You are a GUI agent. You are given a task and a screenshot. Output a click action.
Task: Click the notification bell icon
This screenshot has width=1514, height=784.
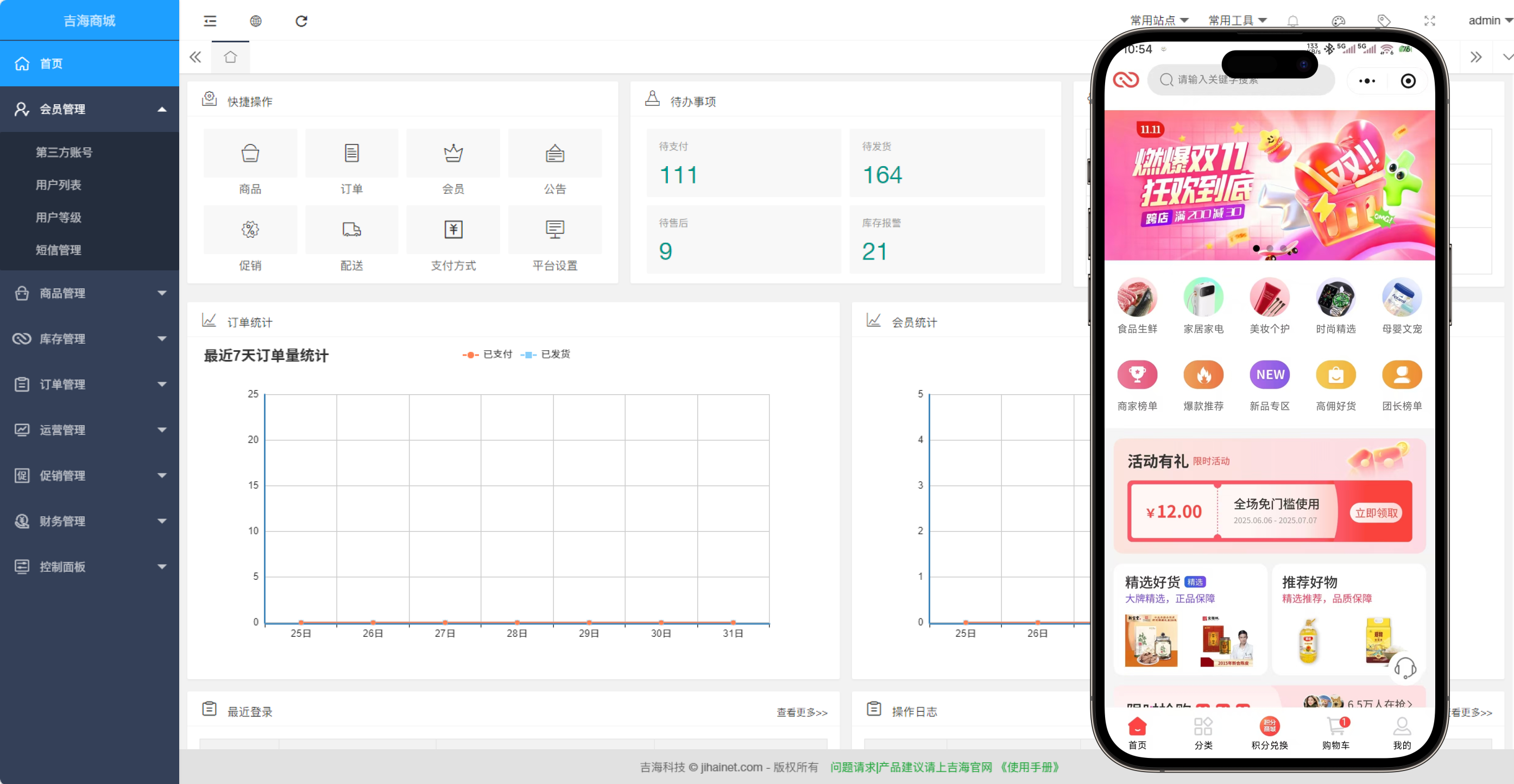[x=1292, y=21]
